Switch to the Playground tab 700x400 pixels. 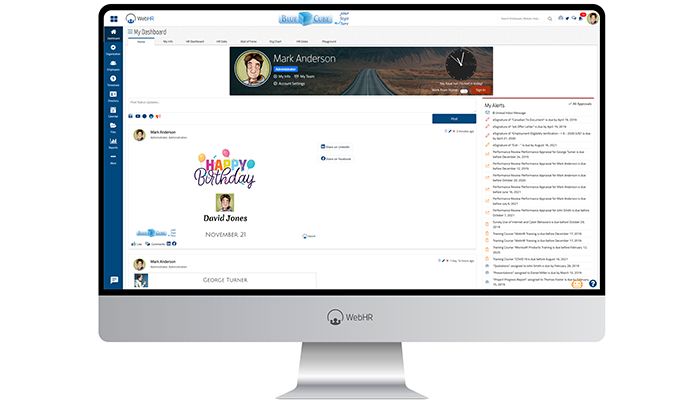[329, 42]
